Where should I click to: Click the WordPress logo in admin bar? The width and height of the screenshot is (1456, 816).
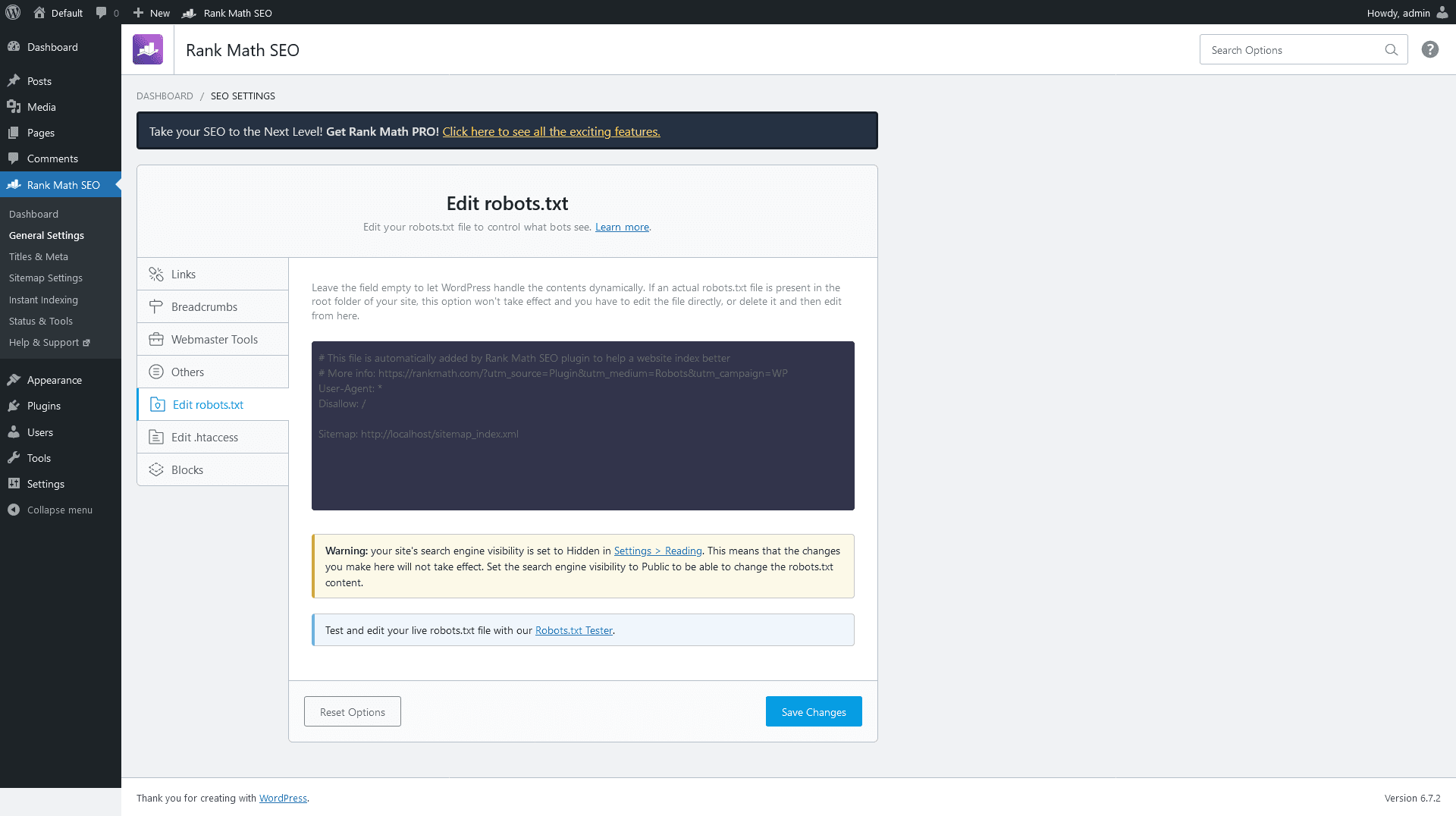(13, 12)
